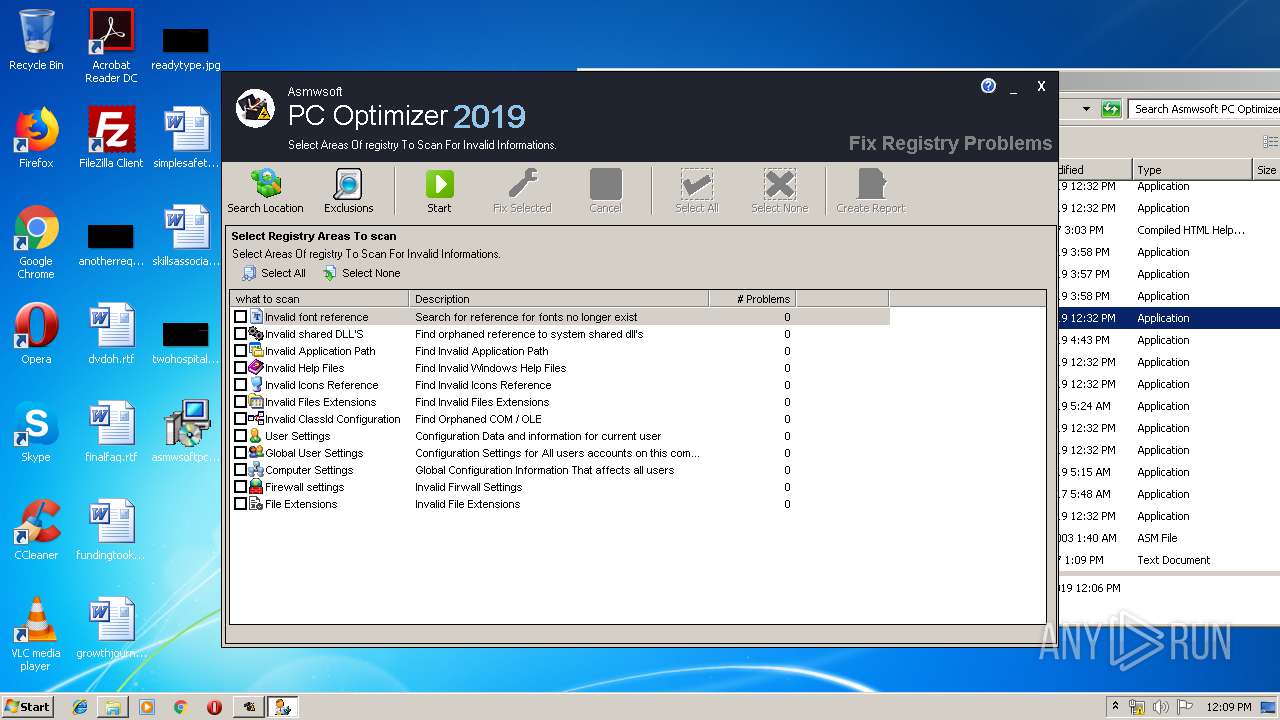Click Select All in the top toolbar
The image size is (1280, 720).
coord(696,190)
